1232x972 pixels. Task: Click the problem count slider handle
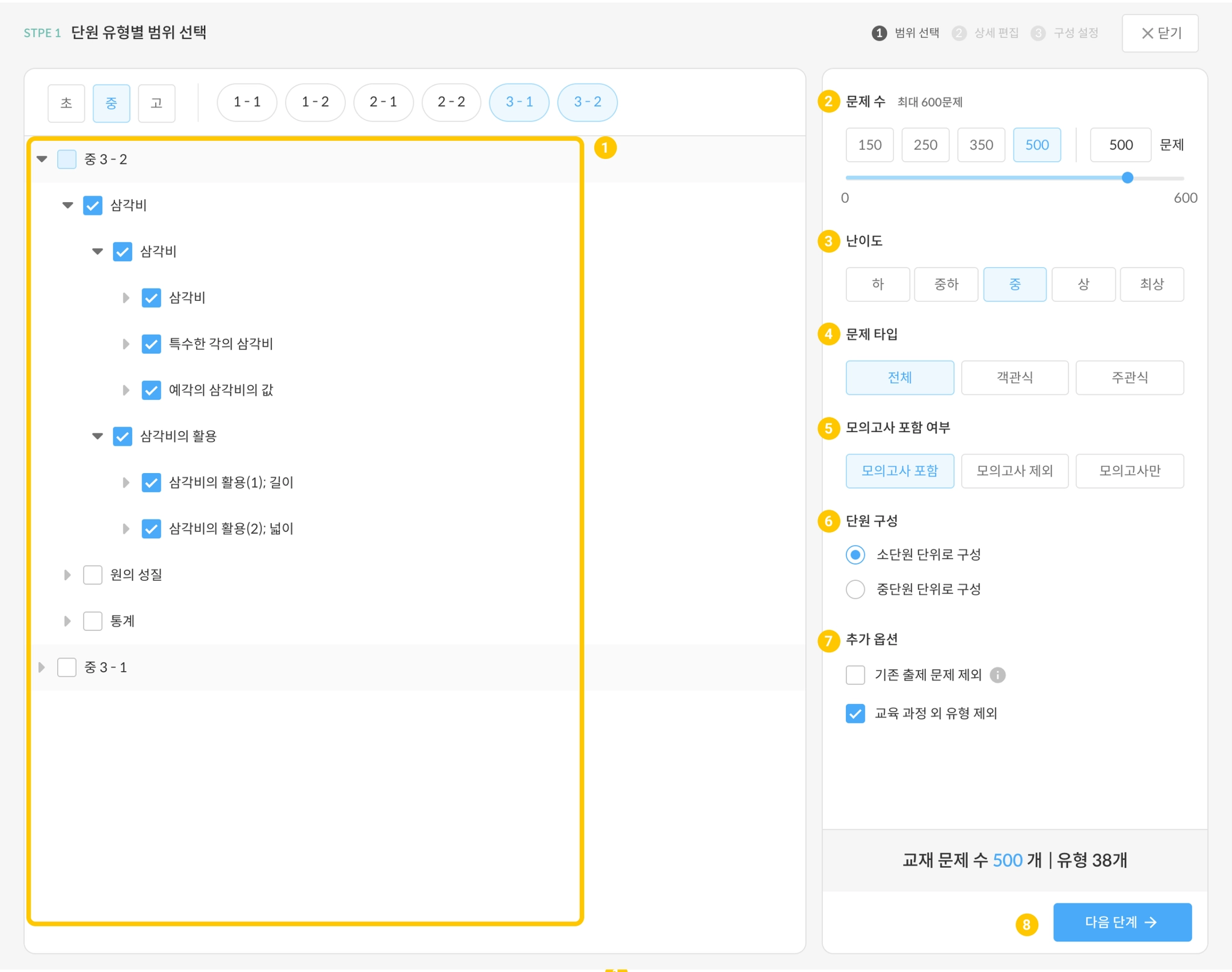coord(1127,178)
